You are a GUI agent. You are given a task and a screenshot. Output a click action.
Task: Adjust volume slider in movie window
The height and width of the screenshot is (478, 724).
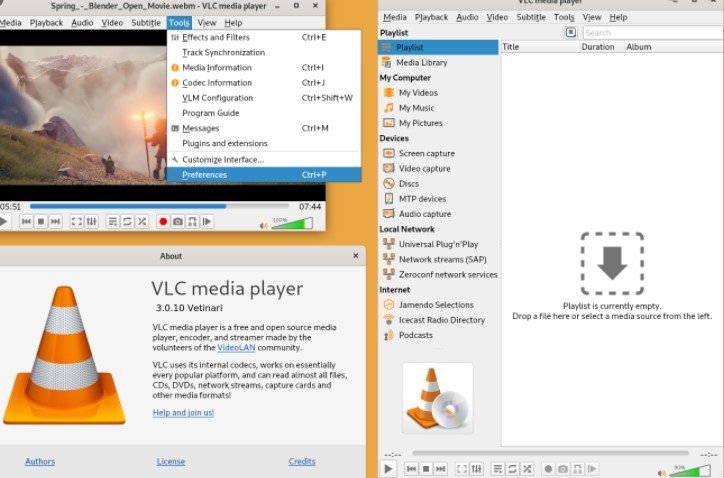click(292, 224)
